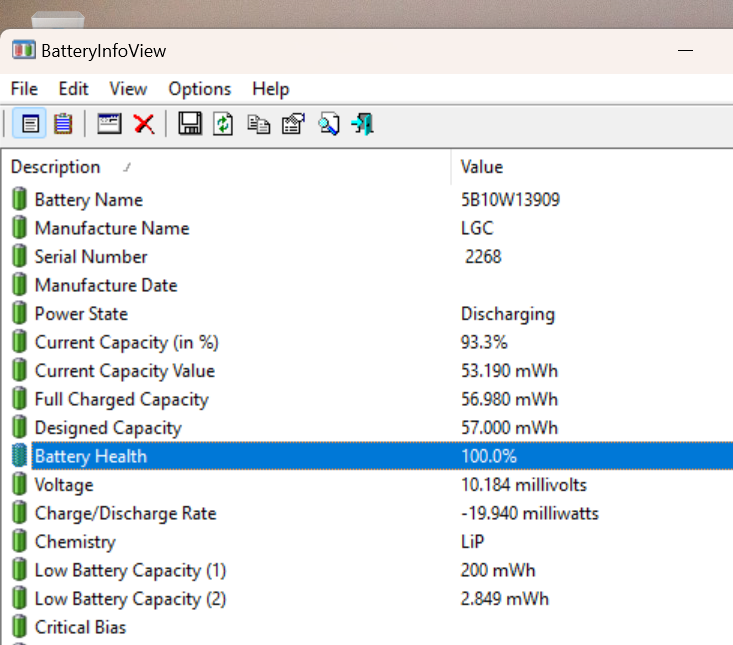Click the 5B10W13909 battery name value
Viewport: 733px width, 645px height.
(x=510, y=200)
